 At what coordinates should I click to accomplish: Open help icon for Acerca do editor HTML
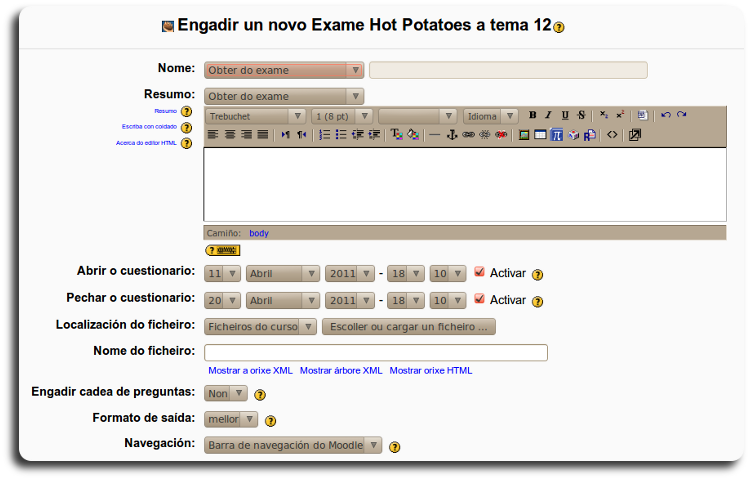(187, 143)
